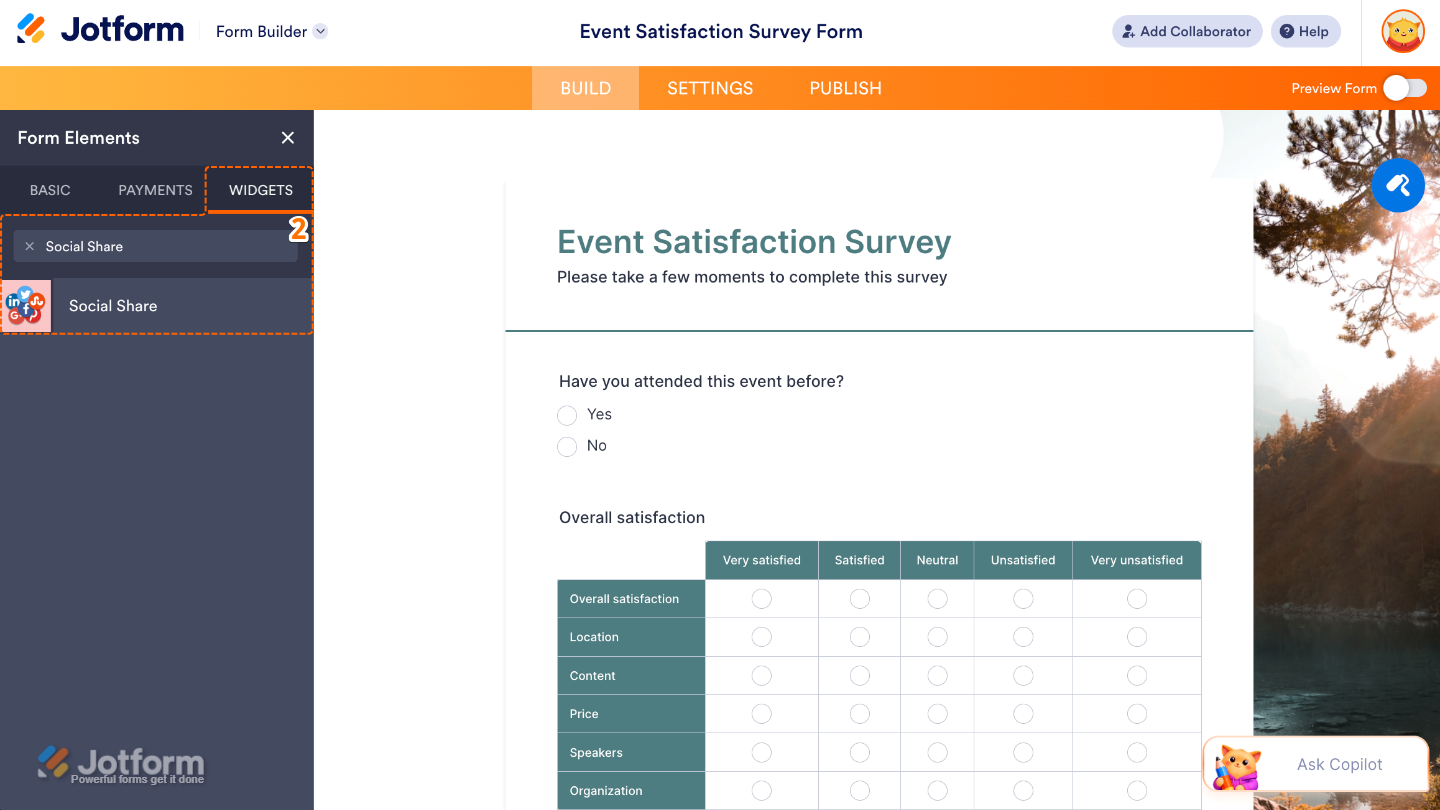Close the Form Elements panel
Image resolution: width=1440 pixels, height=810 pixels.
pyautogui.click(x=288, y=138)
